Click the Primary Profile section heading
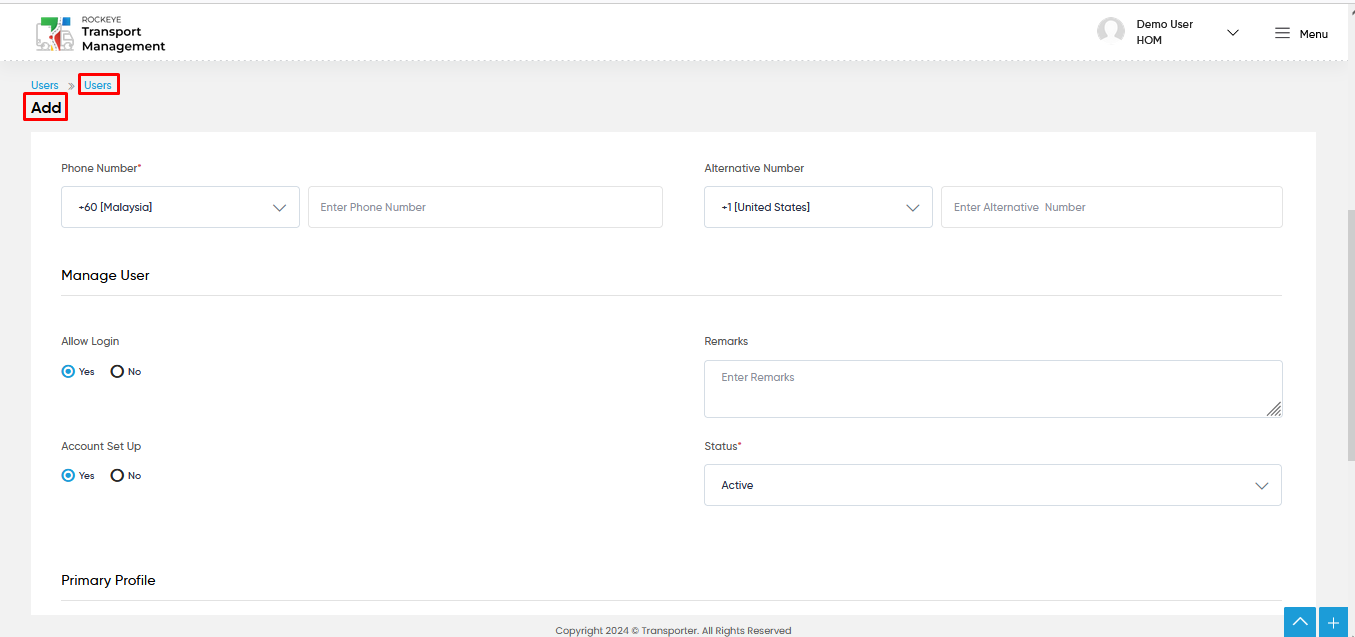Image resolution: width=1355 pixels, height=637 pixels. click(108, 580)
